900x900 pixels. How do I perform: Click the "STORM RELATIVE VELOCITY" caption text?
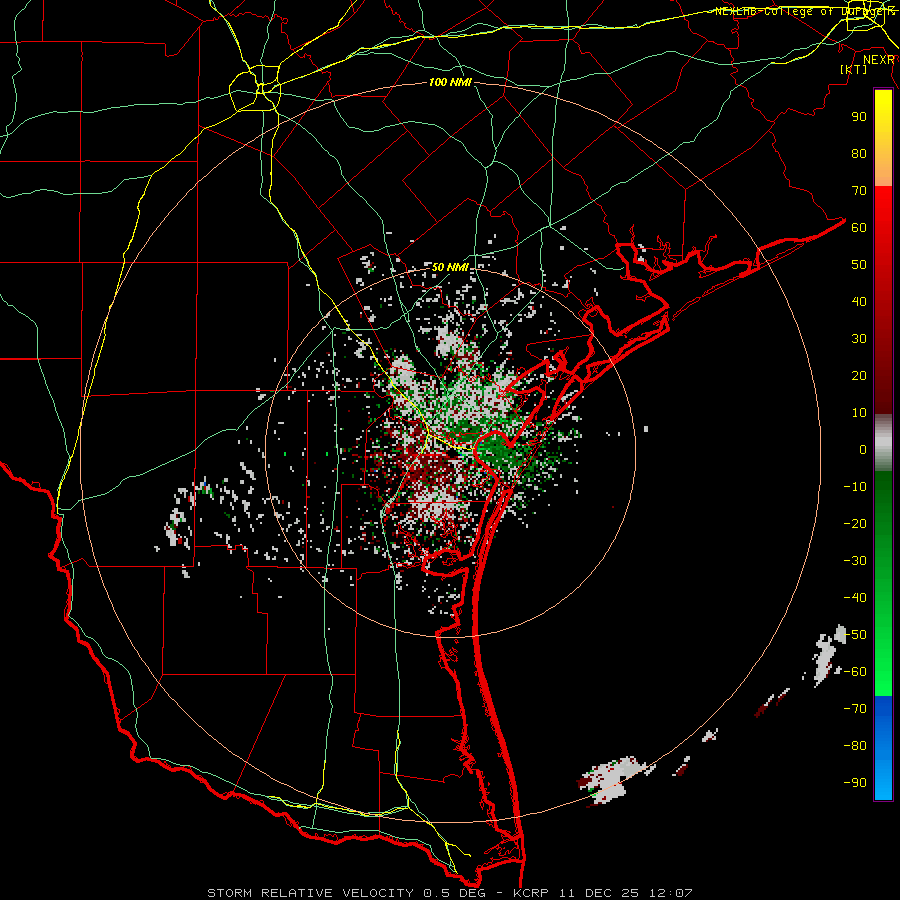[313, 893]
